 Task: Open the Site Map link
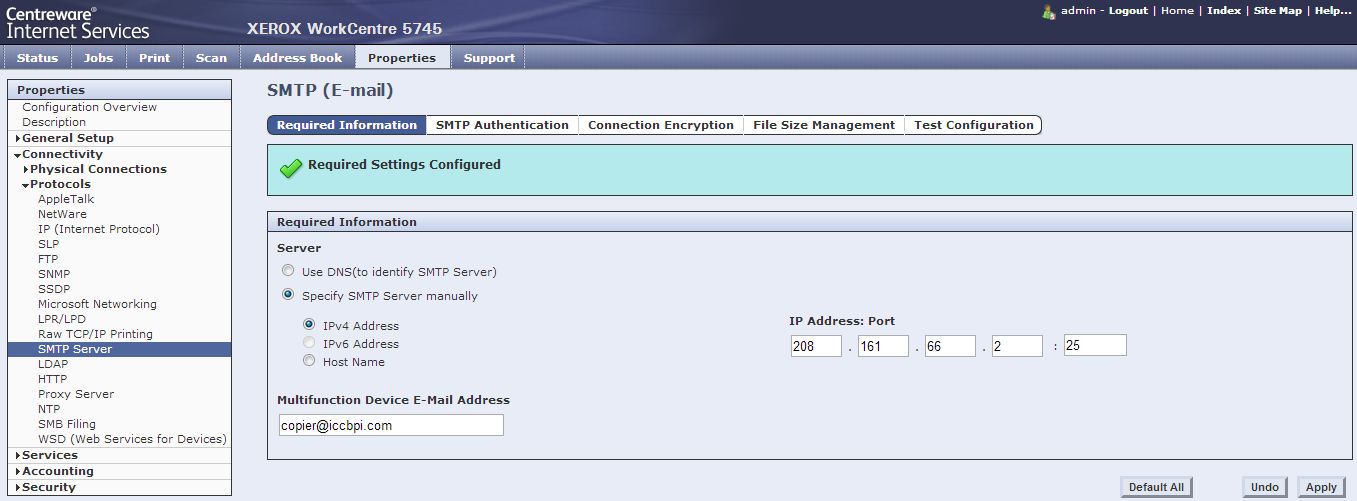(x=1278, y=11)
